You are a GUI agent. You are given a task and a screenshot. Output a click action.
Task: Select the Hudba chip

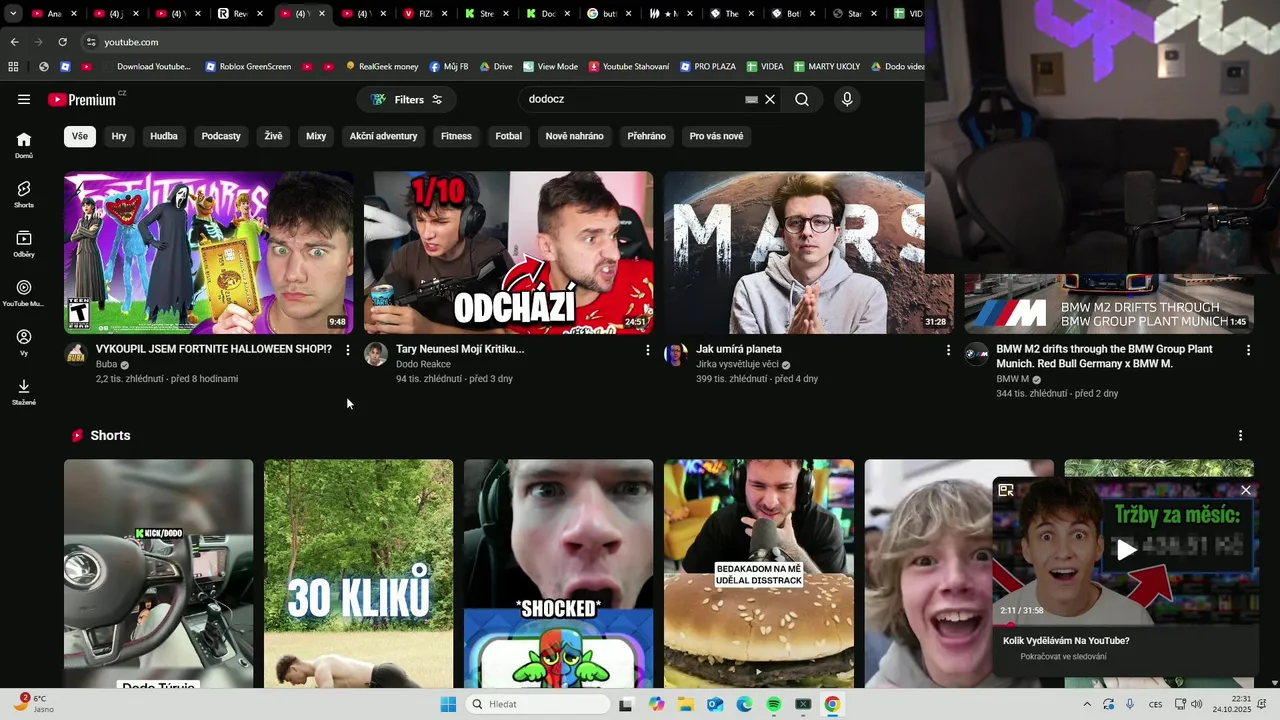pos(164,136)
